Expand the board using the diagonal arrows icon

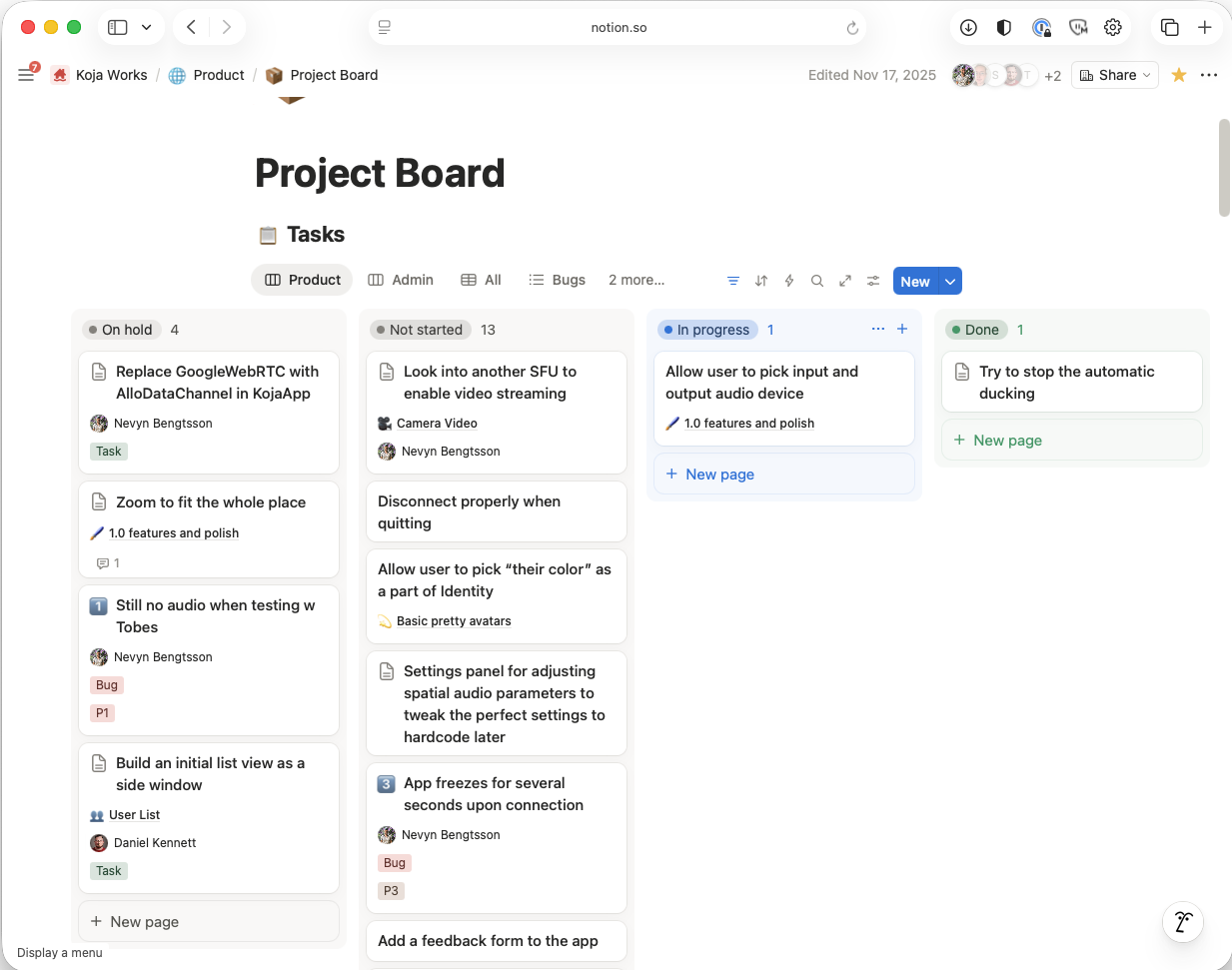point(845,281)
